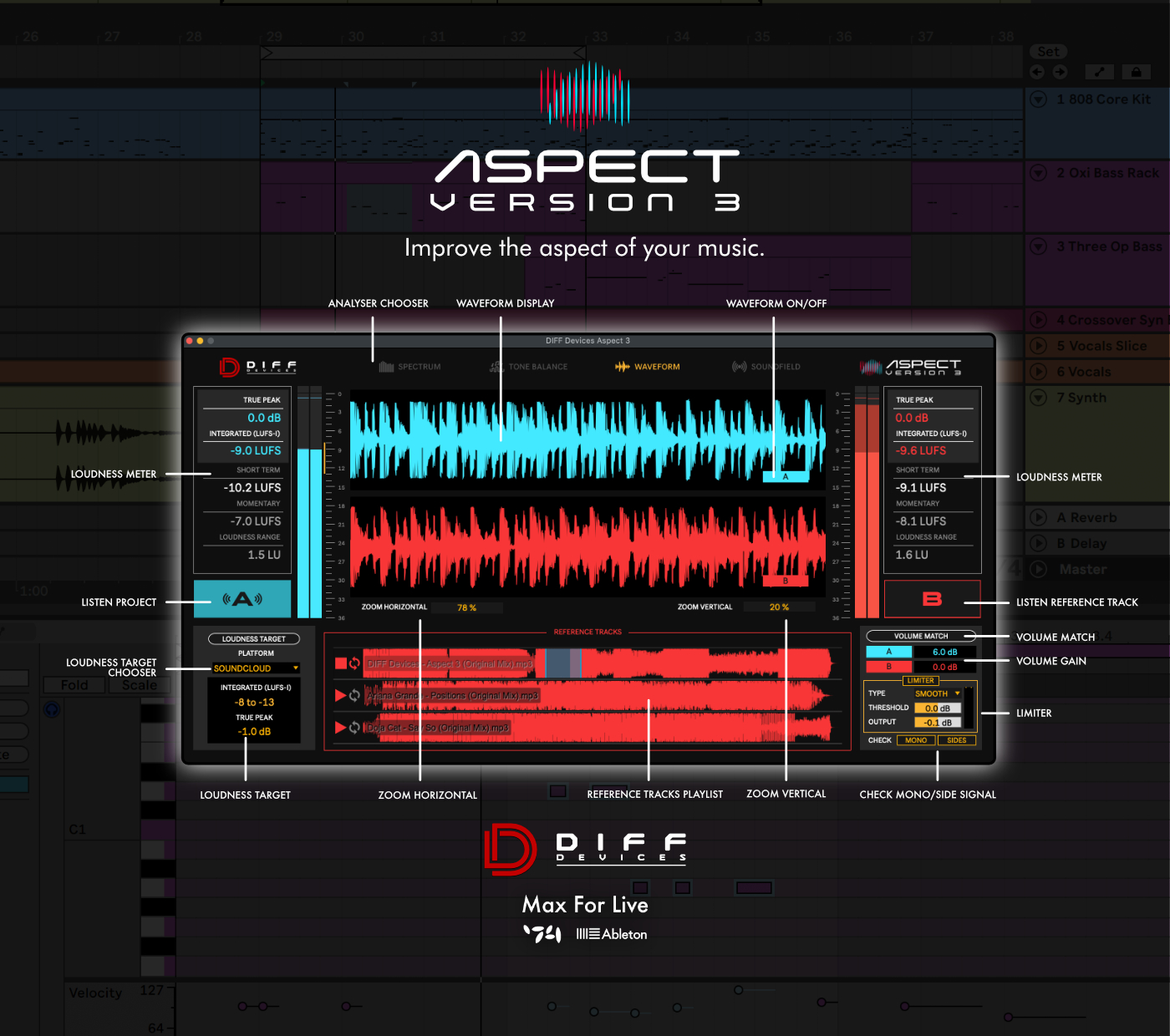Click the round button on 6 Vocals track
Image resolution: width=1170 pixels, height=1036 pixels.
(x=1039, y=372)
